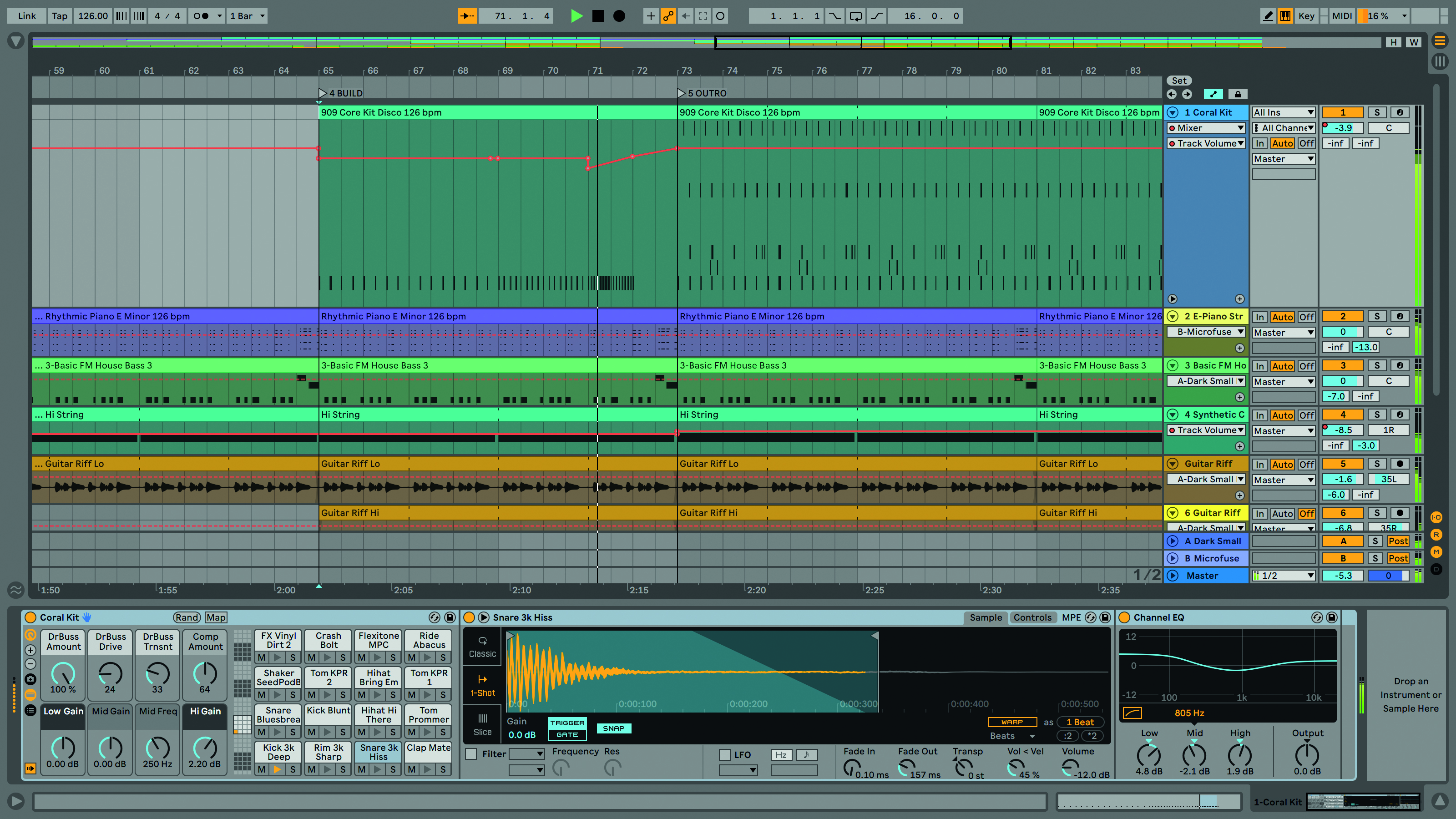
Task: Toggle Capture MIDI bracket icon
Action: [703, 16]
